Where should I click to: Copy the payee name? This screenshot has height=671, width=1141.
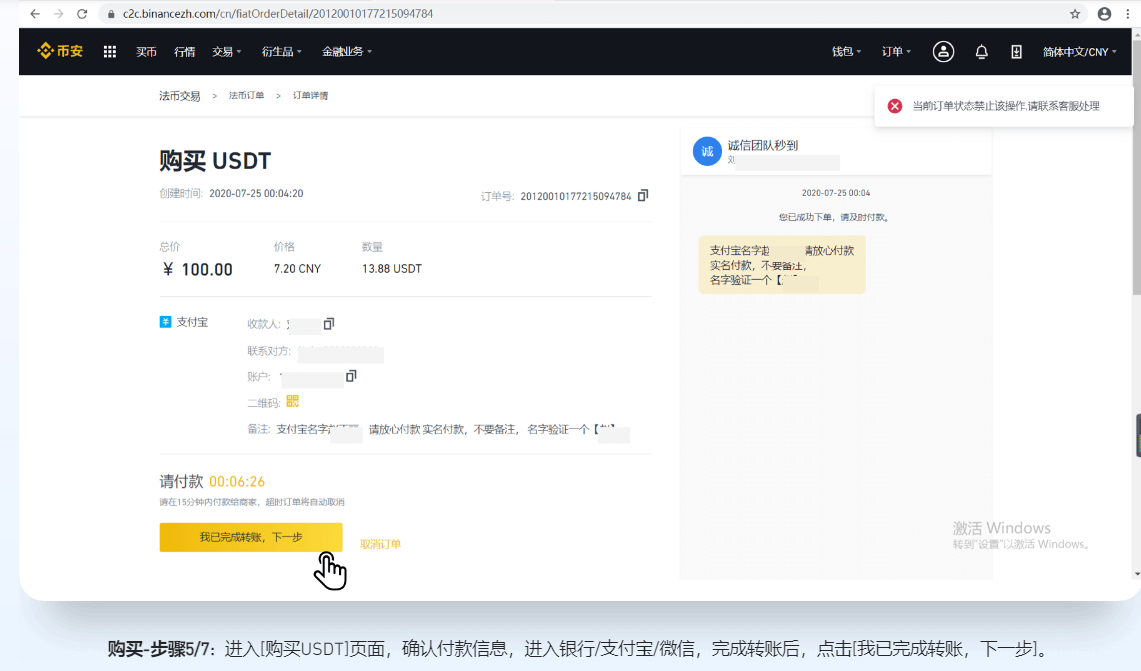pos(329,324)
